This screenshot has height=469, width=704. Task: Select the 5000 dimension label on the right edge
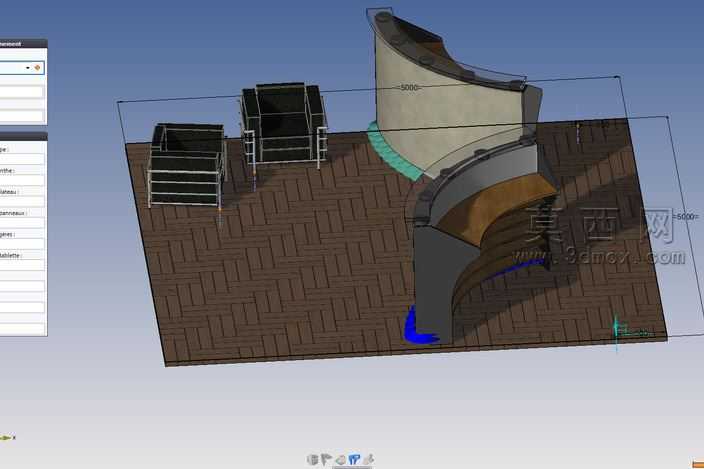[x=686, y=217]
